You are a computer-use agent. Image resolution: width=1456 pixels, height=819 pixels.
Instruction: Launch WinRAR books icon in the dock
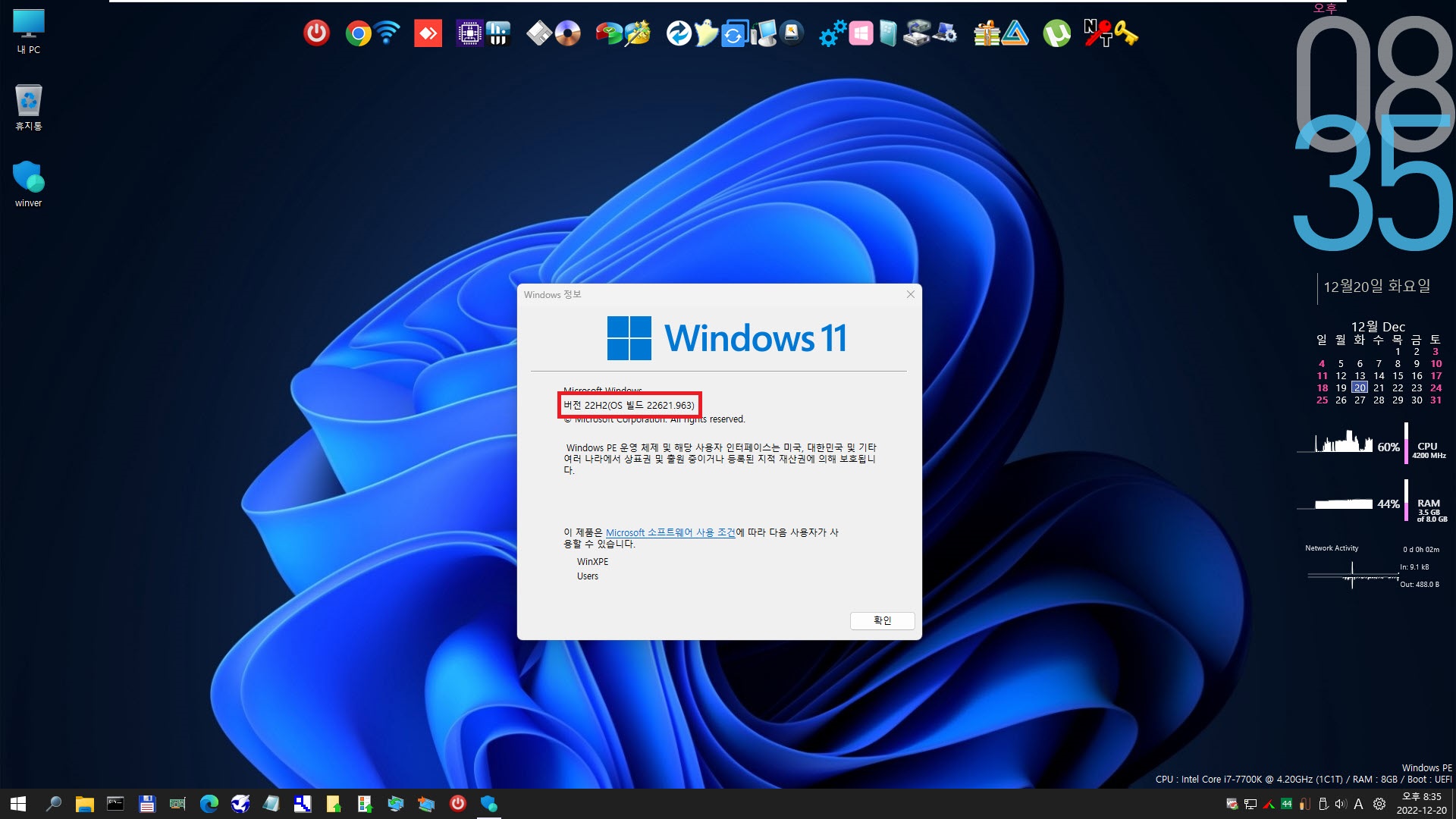coord(987,33)
